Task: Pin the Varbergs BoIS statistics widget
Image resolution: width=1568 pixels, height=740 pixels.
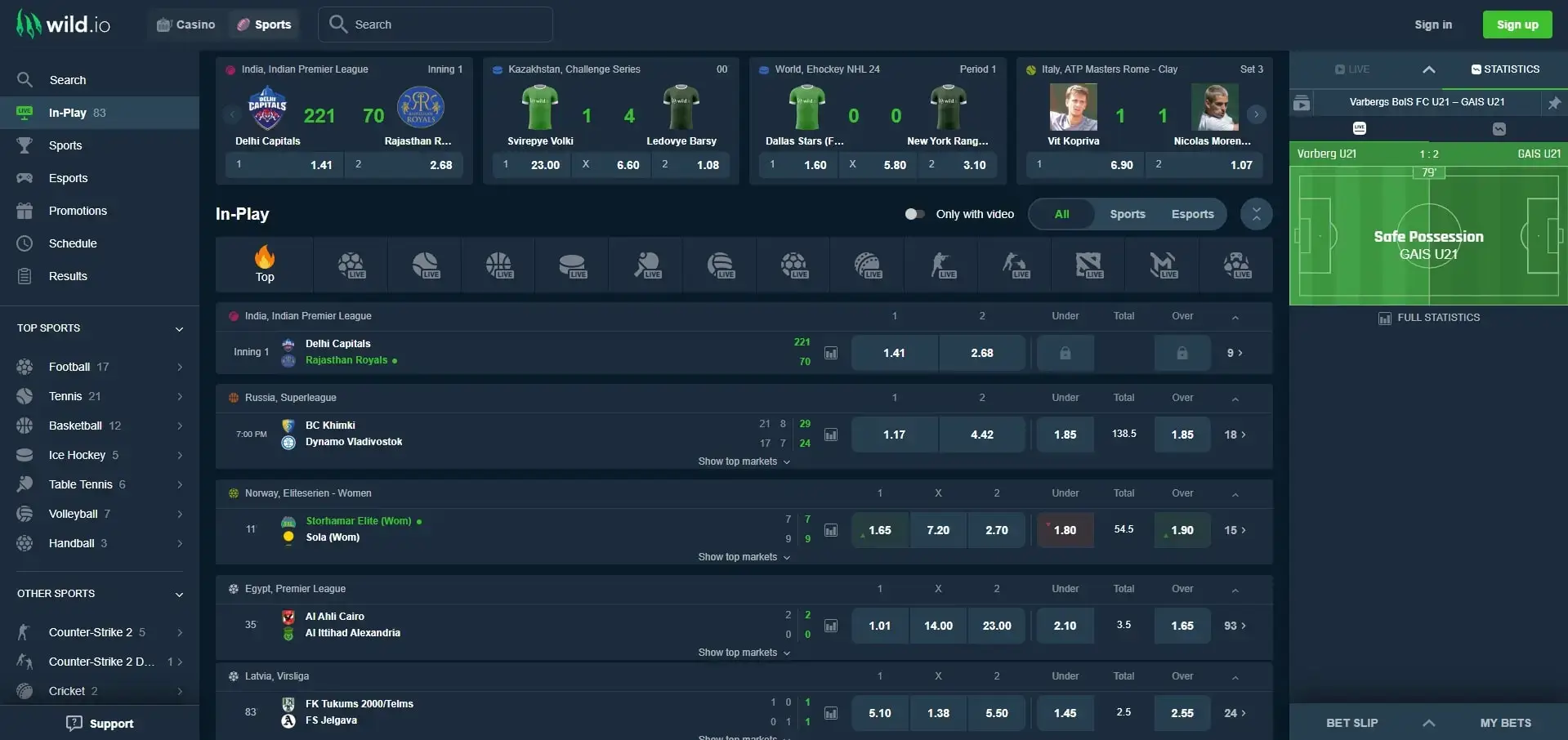Action: tap(1555, 103)
